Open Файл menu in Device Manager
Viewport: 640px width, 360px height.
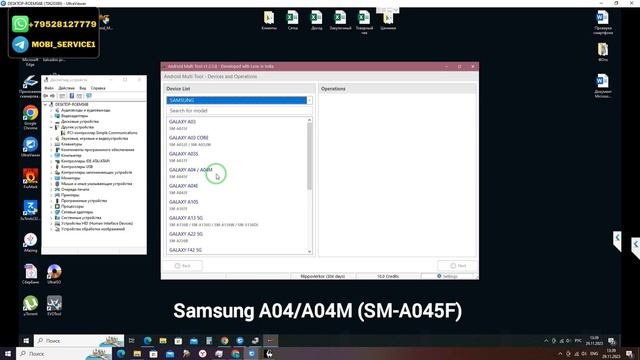[x=49, y=88]
